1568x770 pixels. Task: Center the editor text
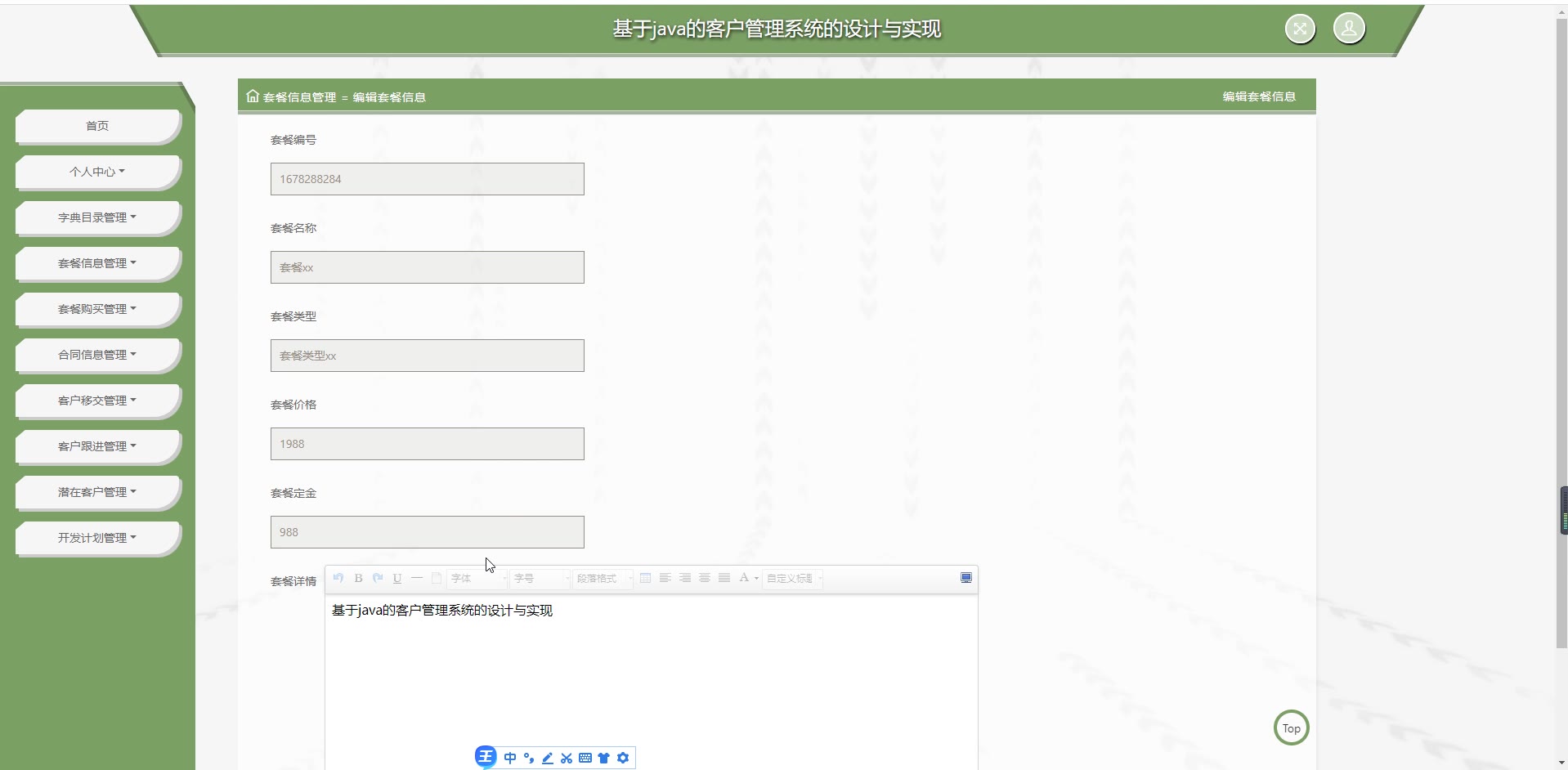pos(704,578)
